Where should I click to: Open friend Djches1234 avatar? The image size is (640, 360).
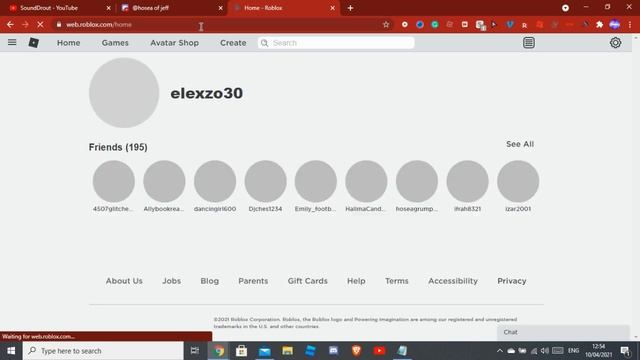click(265, 181)
